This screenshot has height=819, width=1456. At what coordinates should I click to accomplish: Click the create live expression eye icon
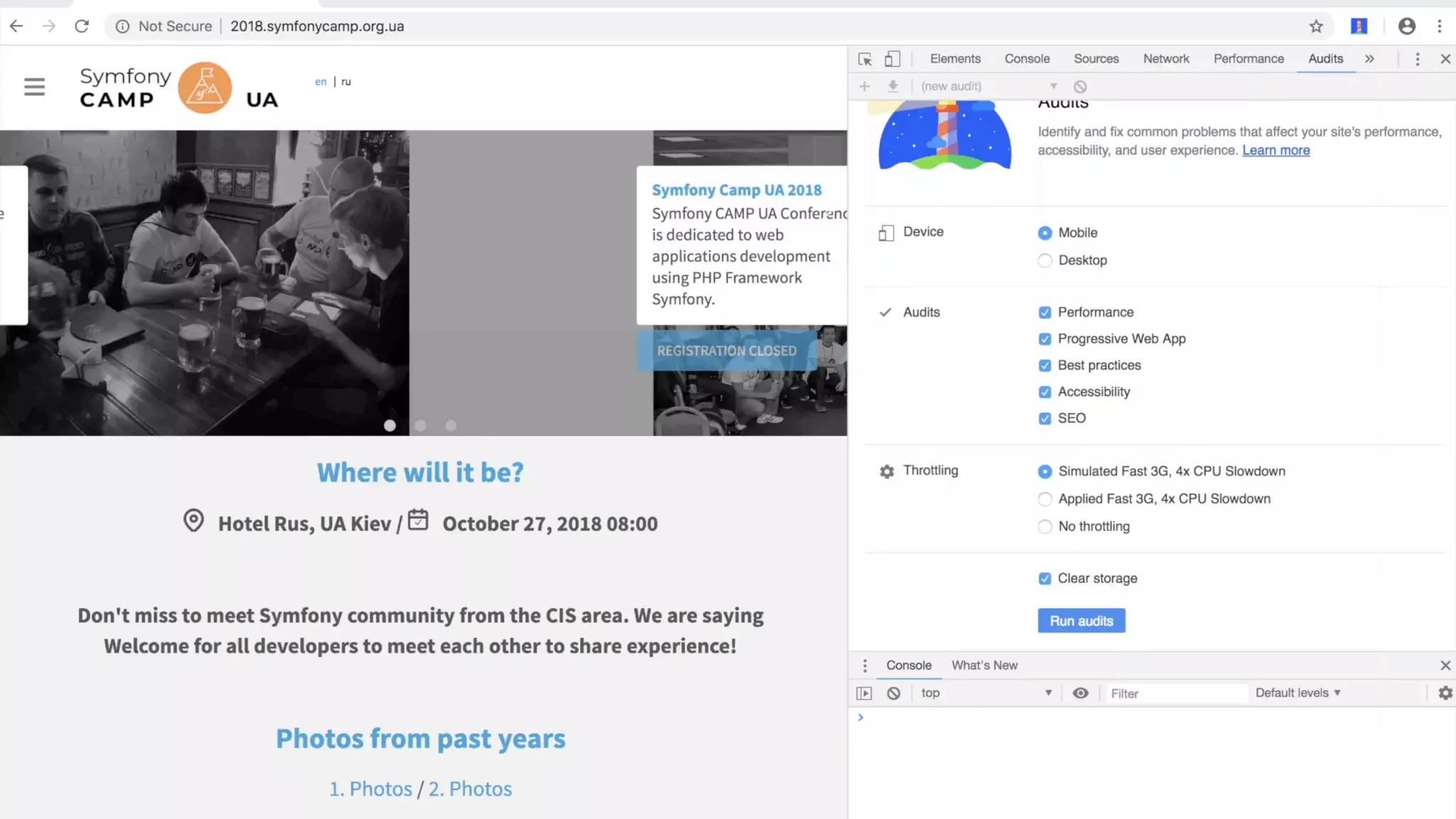point(1080,693)
